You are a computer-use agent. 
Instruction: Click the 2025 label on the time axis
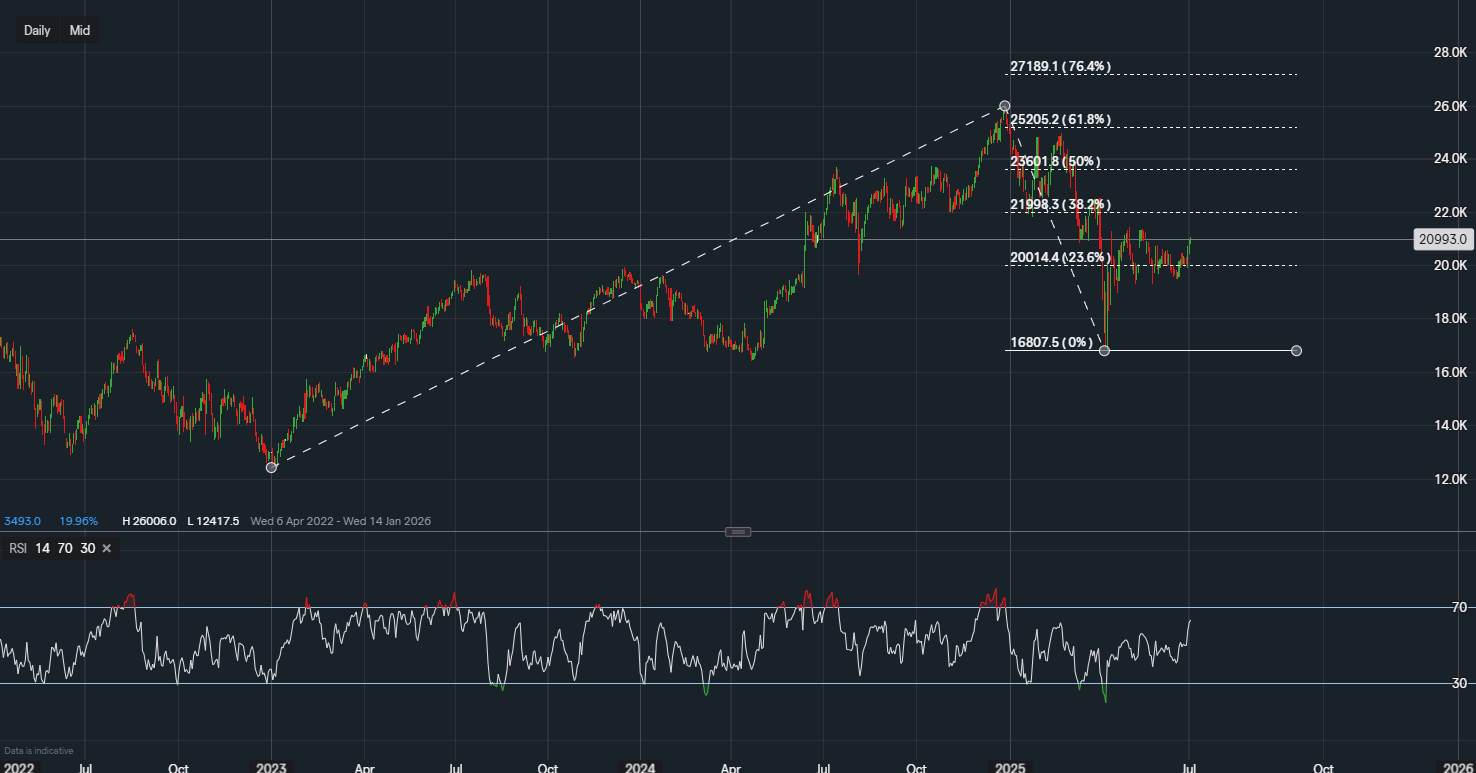click(1012, 767)
